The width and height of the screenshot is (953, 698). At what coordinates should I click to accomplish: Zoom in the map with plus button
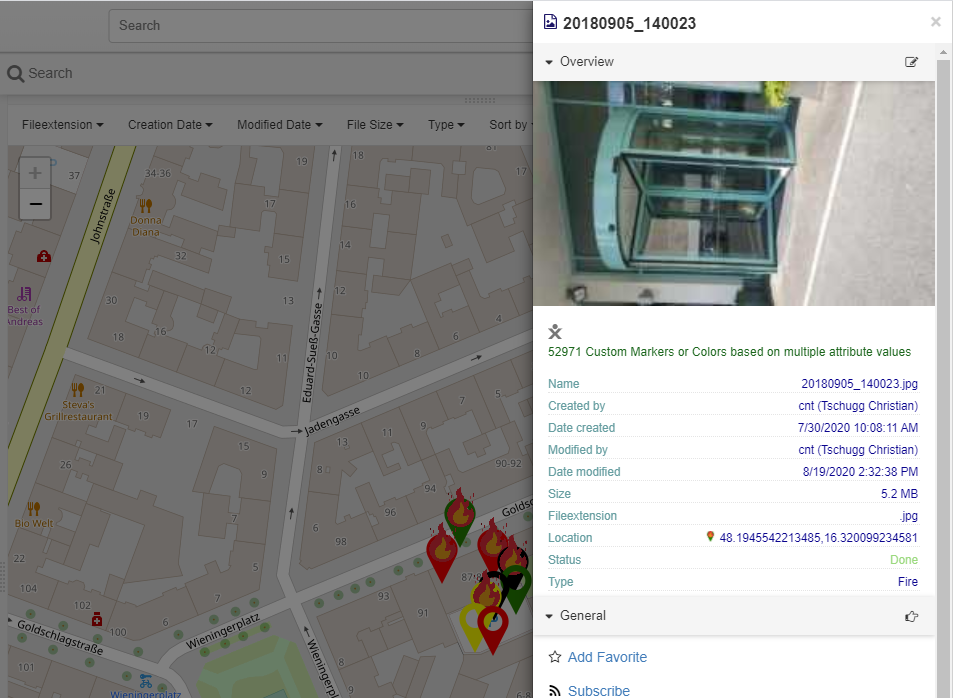pyautogui.click(x=35, y=173)
